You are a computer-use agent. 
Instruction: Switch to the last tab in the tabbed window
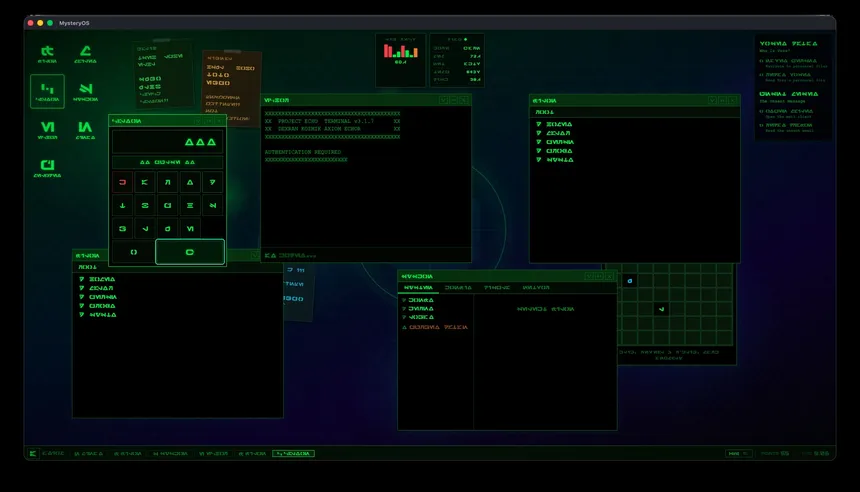click(x=535, y=287)
